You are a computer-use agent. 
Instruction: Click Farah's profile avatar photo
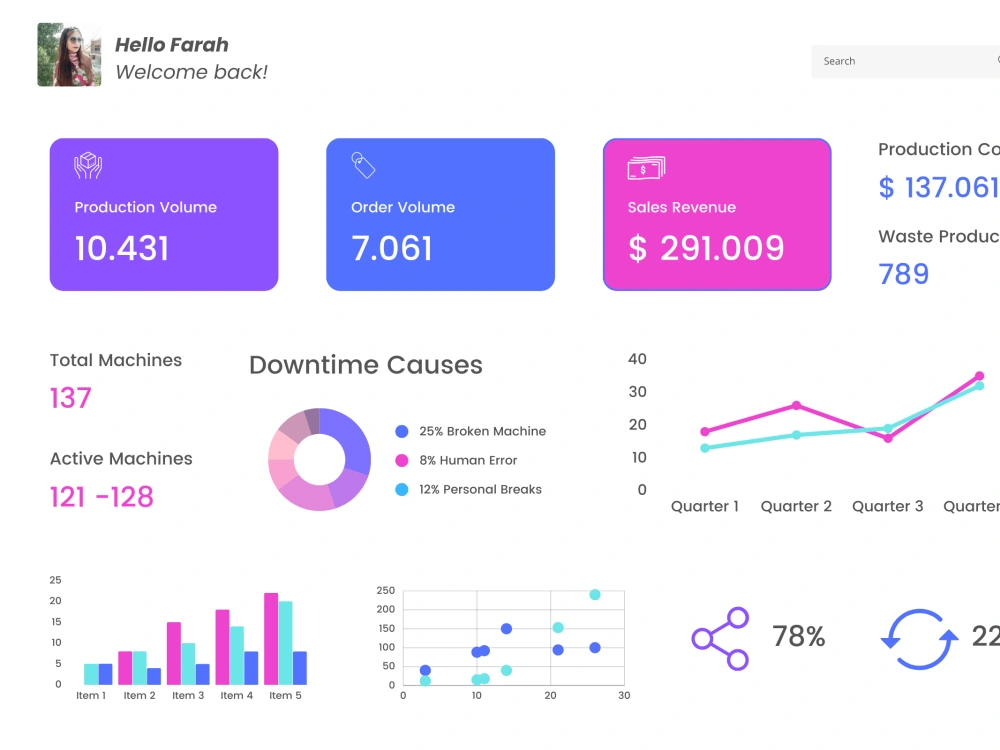(x=69, y=55)
